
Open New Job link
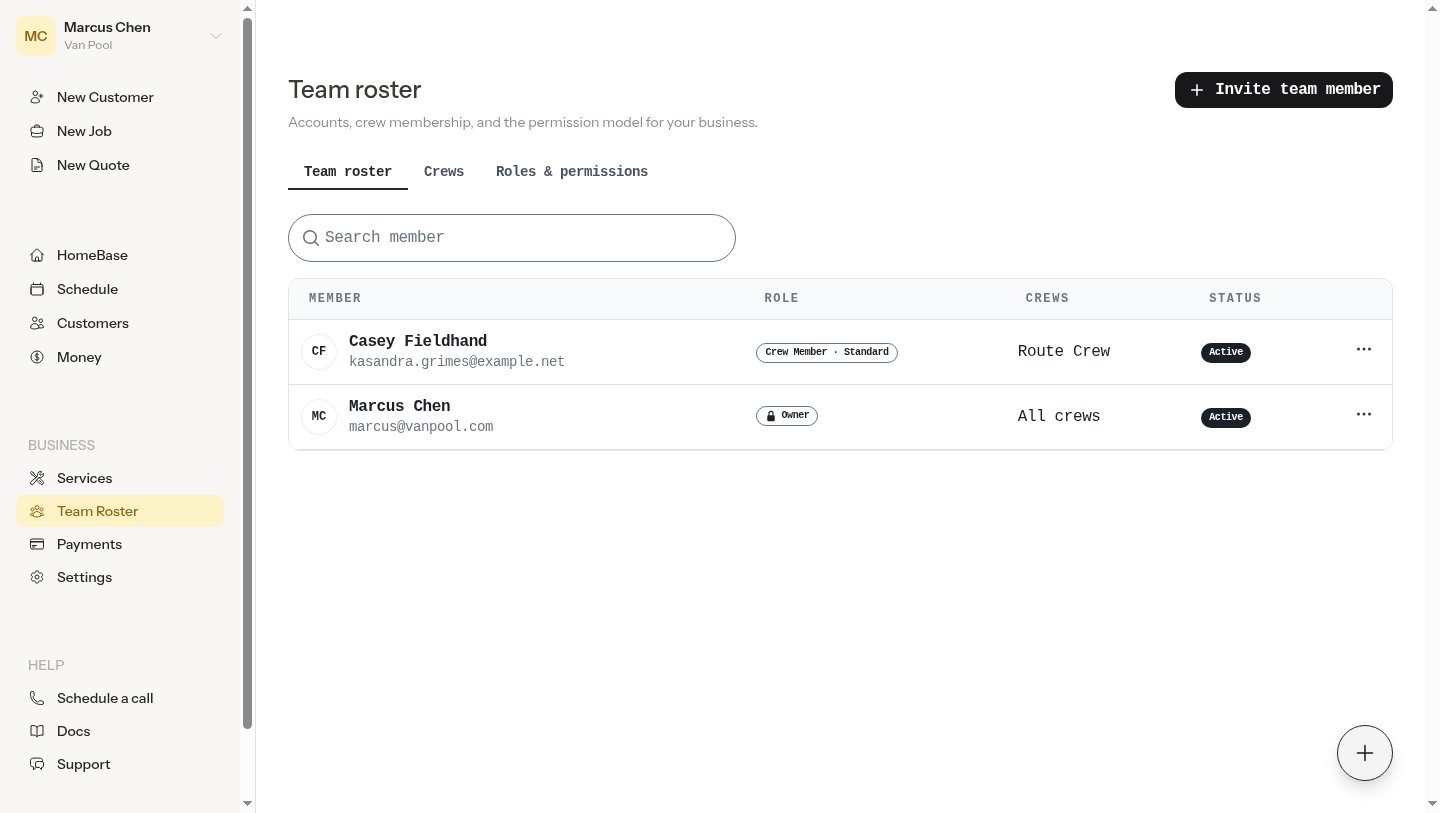(x=120, y=131)
